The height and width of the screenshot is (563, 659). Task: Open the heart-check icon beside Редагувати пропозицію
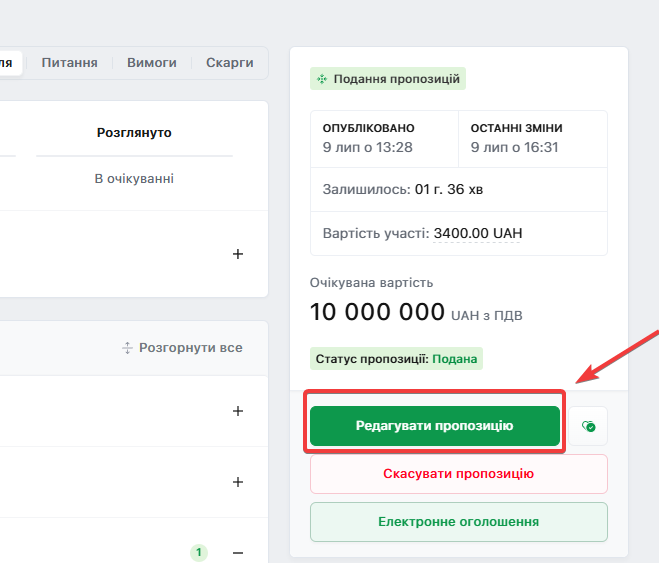(589, 426)
